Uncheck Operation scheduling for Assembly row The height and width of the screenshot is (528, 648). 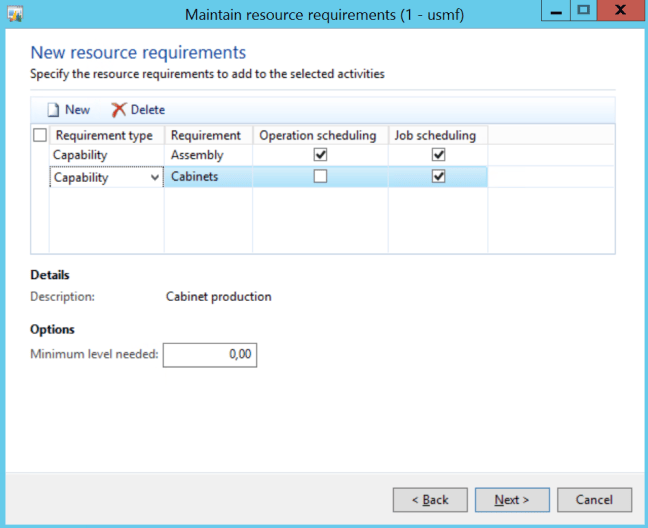(x=320, y=155)
